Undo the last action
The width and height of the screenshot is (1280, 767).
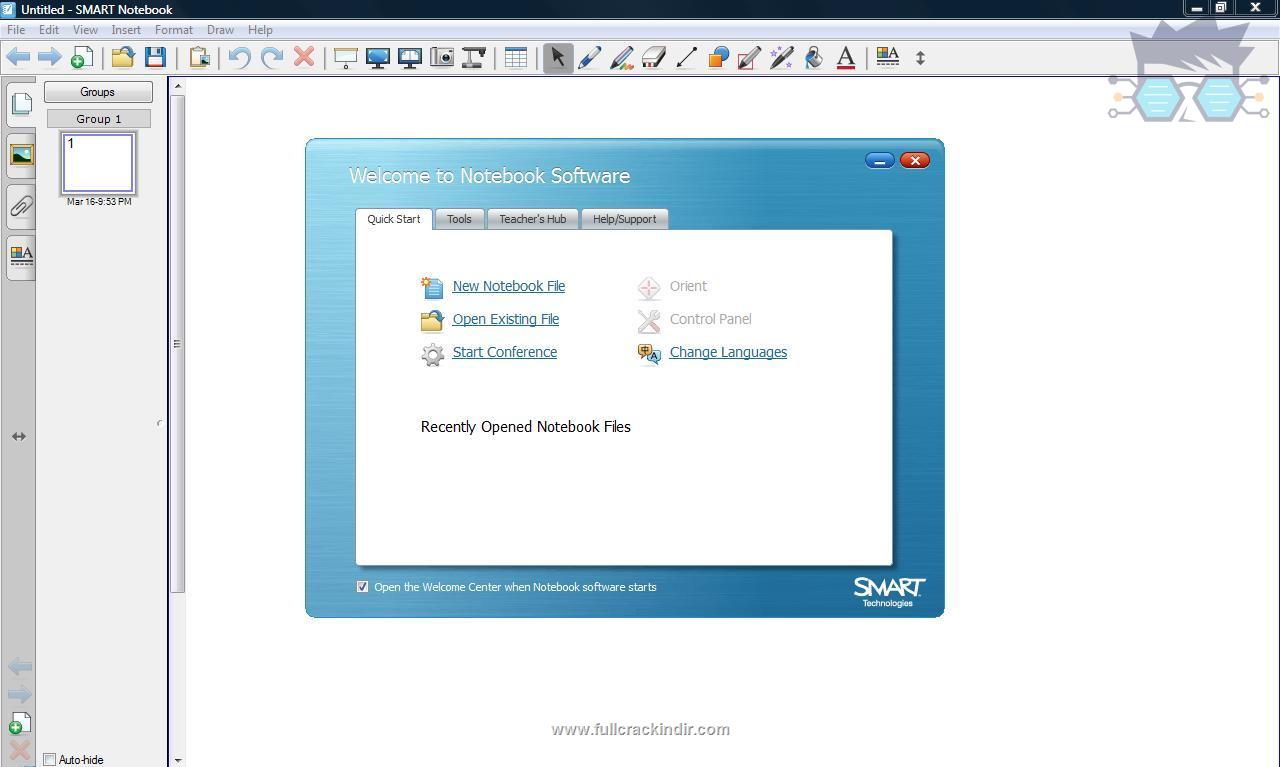coord(239,57)
